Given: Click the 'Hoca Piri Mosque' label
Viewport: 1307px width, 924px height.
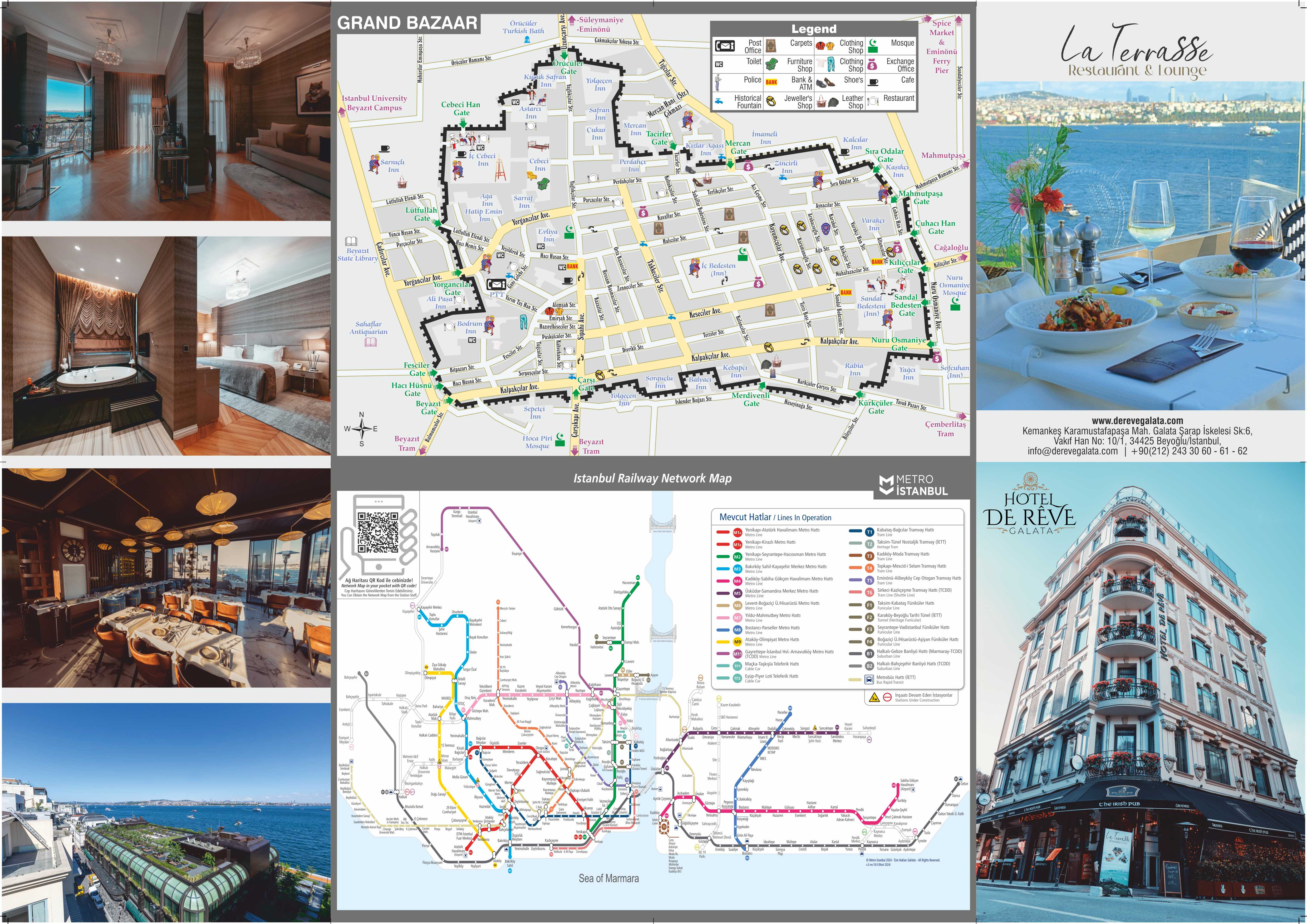Looking at the screenshot, I should pos(537,442).
